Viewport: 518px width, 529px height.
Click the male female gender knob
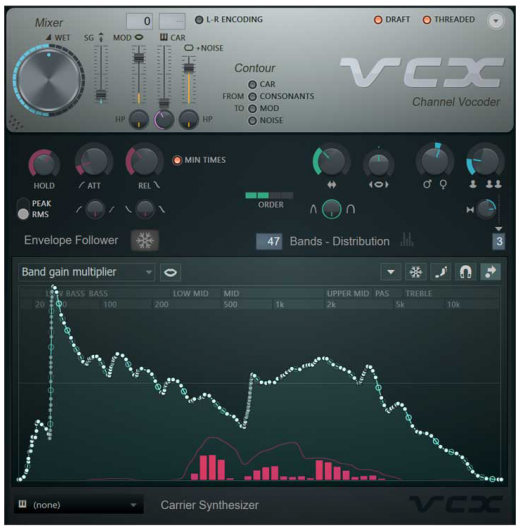tap(434, 160)
